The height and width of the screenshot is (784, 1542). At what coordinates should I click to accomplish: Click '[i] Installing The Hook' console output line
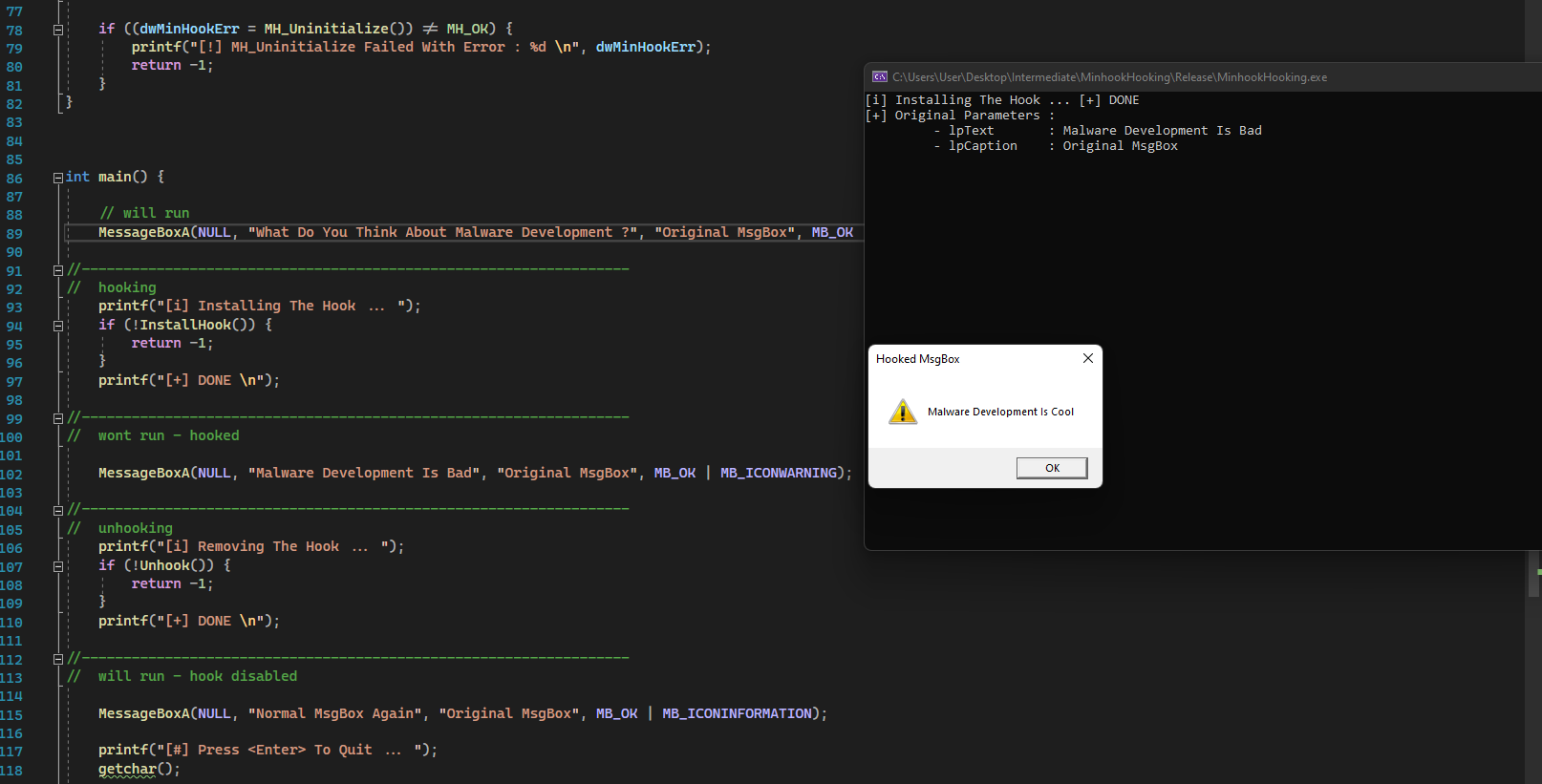(x=1002, y=100)
